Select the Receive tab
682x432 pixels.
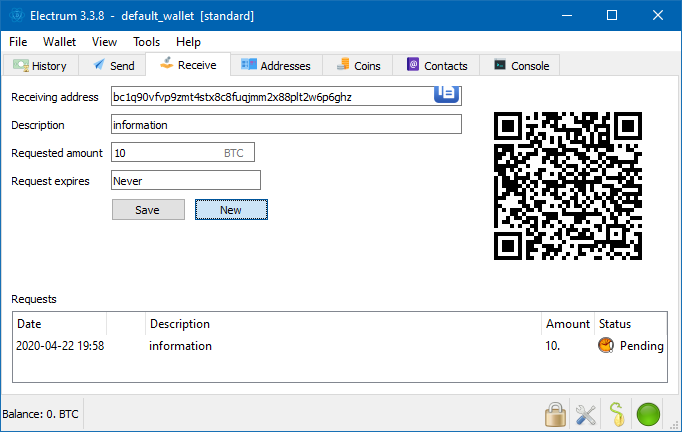(188, 65)
